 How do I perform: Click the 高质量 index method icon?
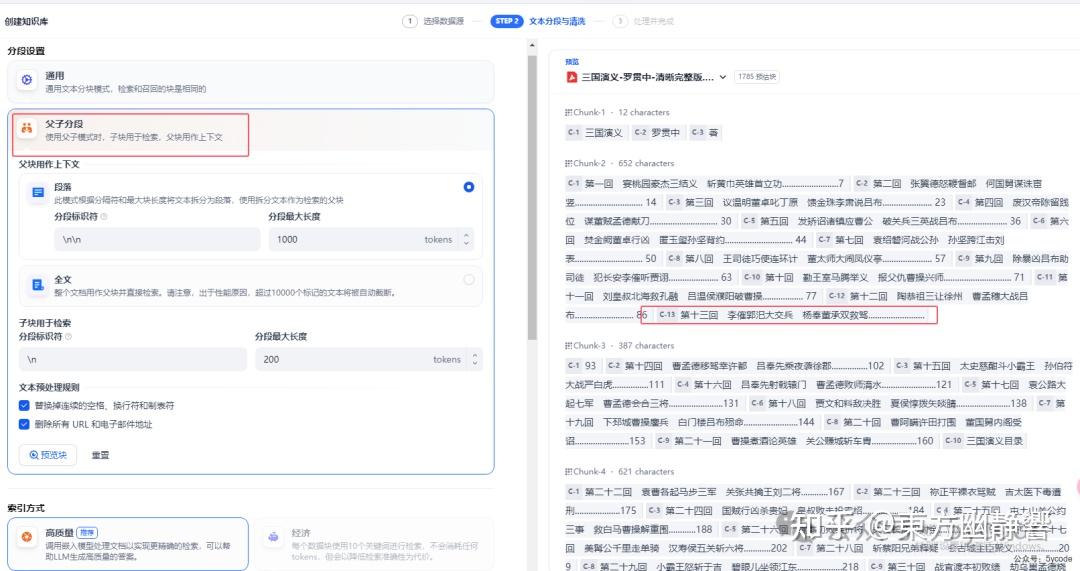click(27, 537)
